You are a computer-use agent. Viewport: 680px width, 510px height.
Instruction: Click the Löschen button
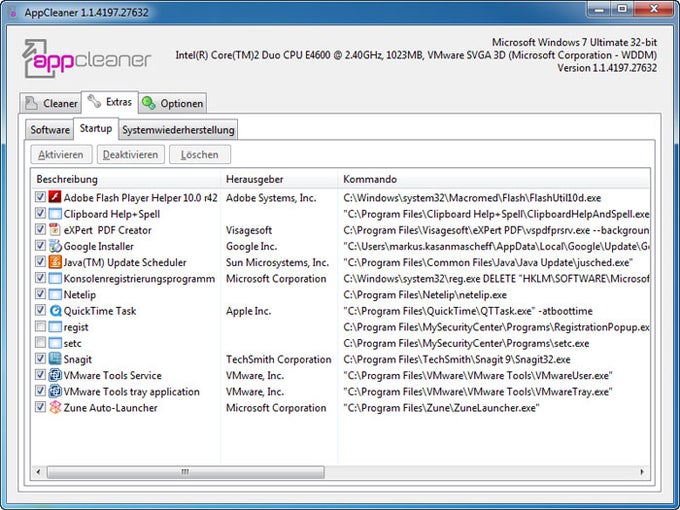click(x=199, y=154)
